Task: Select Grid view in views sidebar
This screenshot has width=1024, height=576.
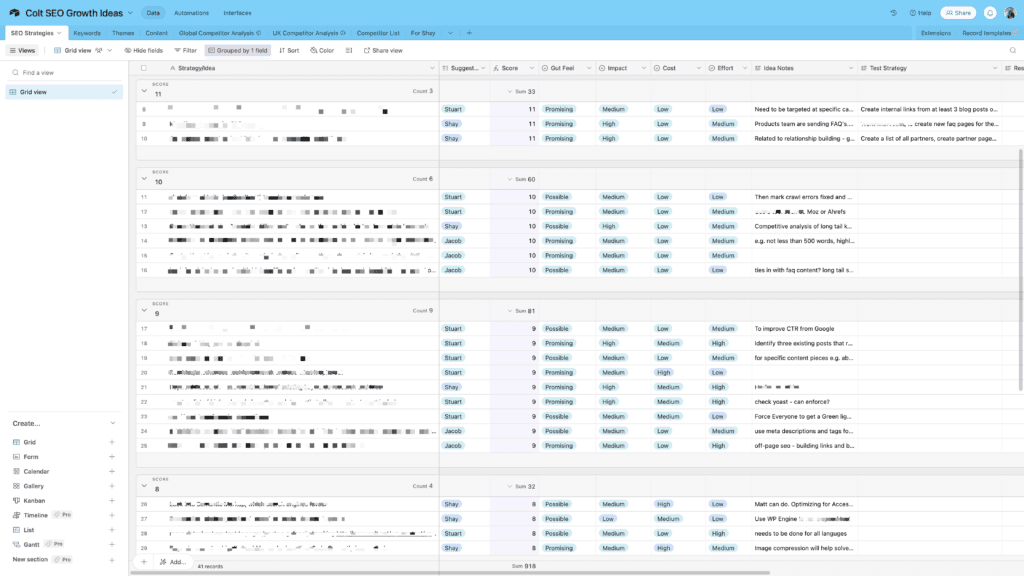Action: (x=64, y=92)
